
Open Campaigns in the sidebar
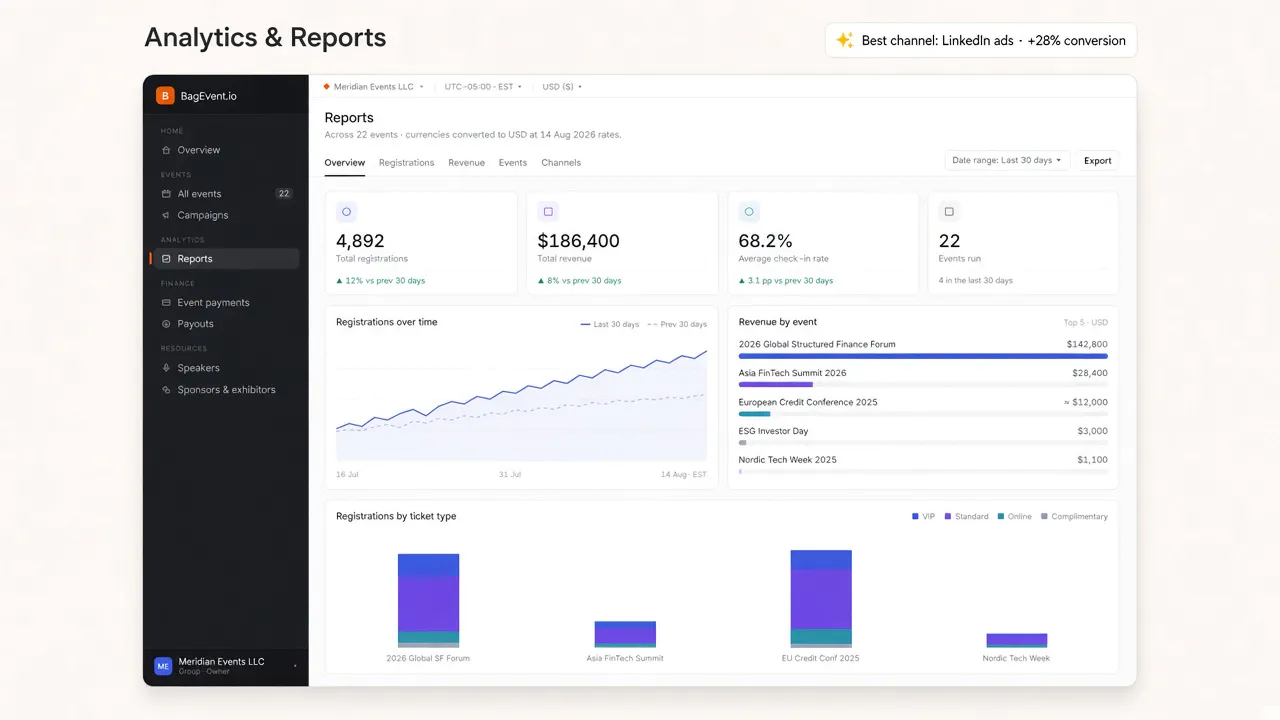pos(226,215)
